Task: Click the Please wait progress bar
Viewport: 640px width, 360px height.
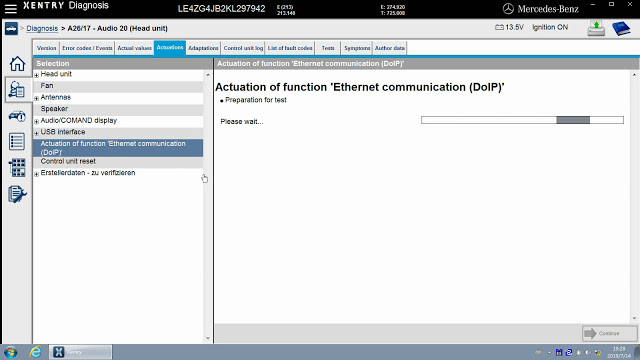Action: [522, 120]
